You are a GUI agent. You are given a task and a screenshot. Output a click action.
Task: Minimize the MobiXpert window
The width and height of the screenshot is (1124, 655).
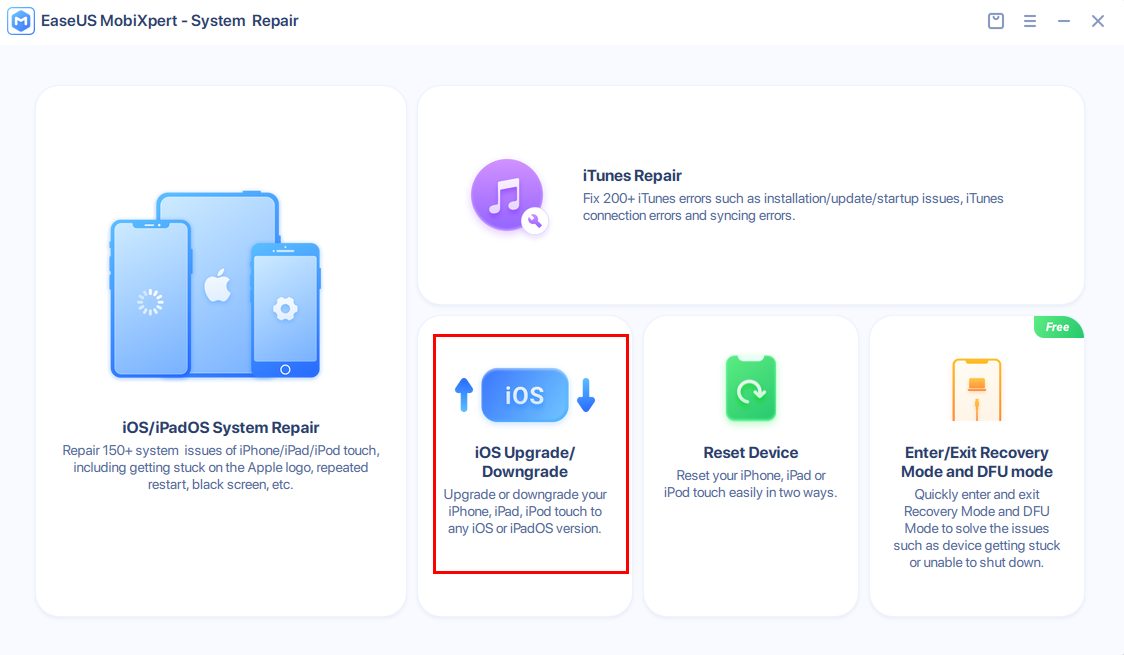pos(1064,21)
